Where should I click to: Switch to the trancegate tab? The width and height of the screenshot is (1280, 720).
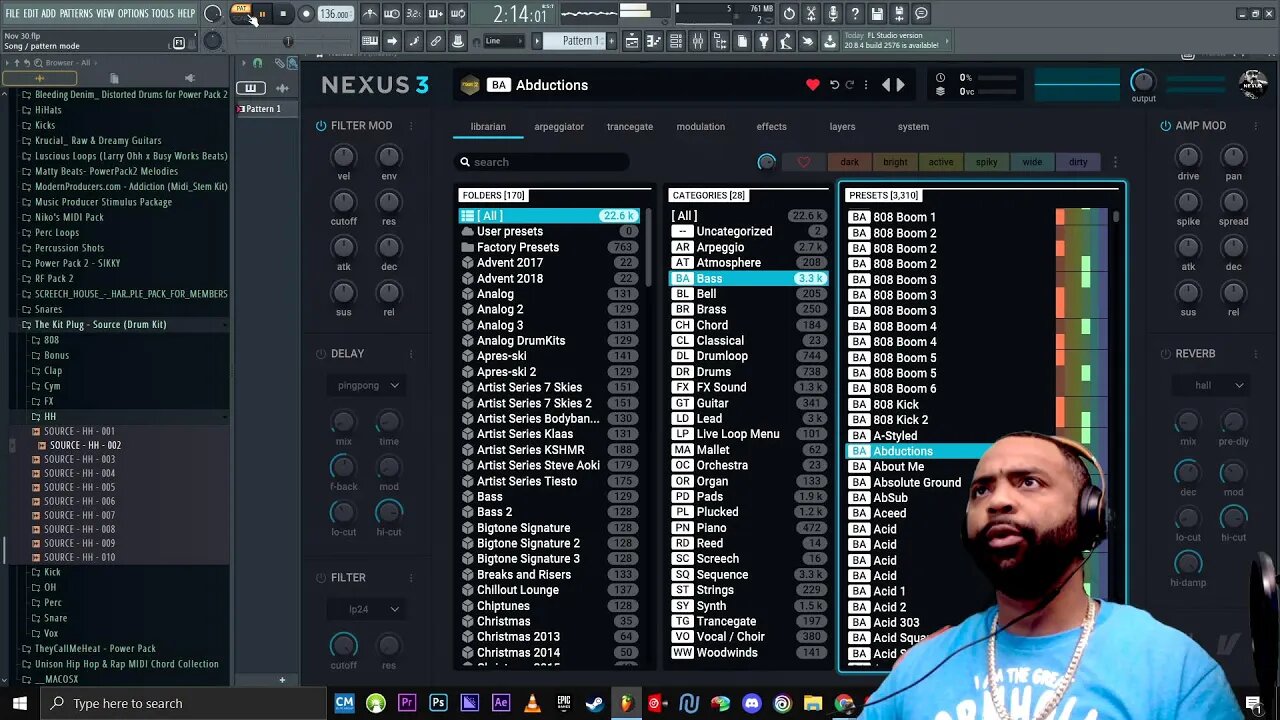pyautogui.click(x=630, y=127)
